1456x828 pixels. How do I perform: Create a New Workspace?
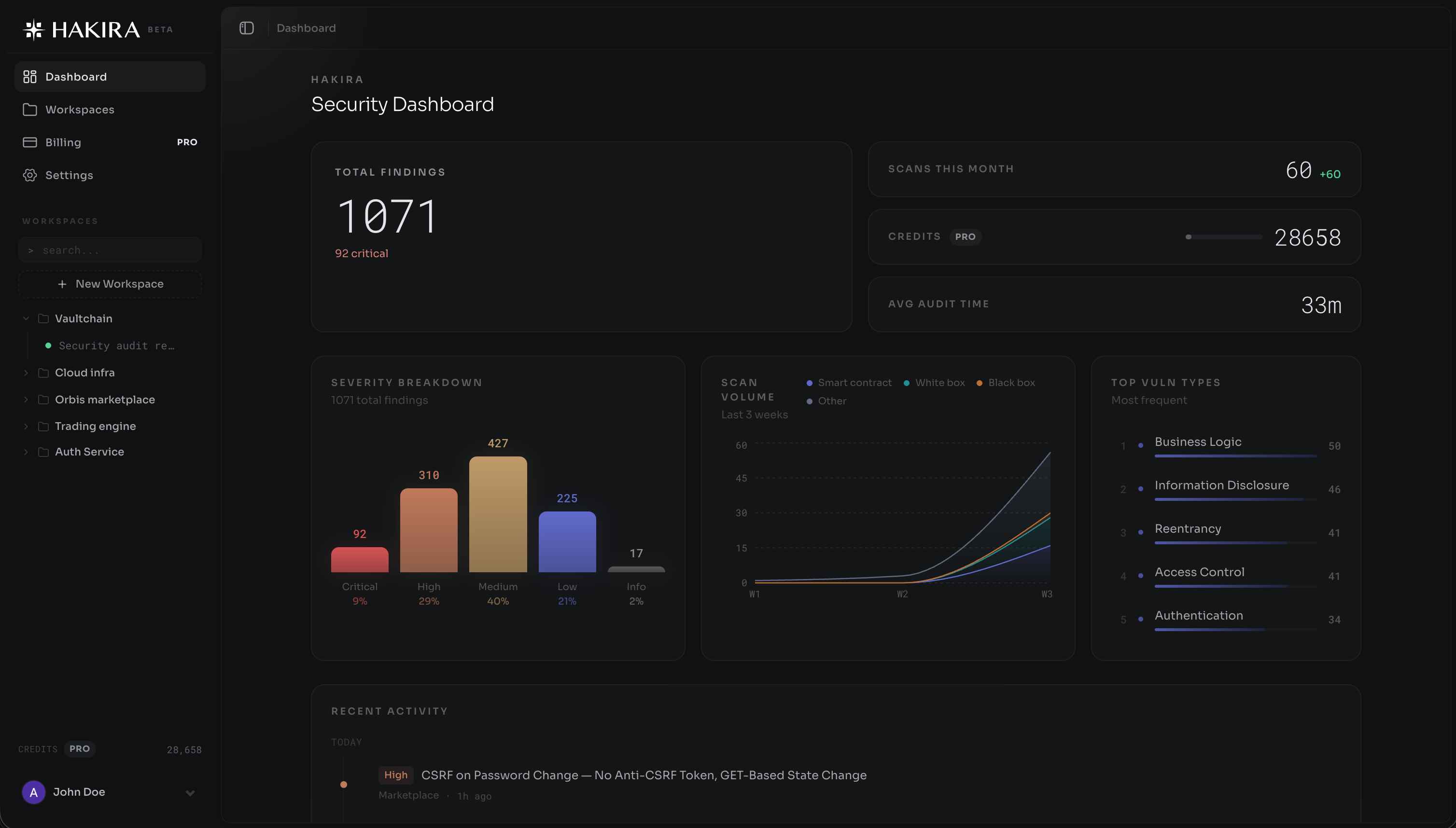(109, 284)
